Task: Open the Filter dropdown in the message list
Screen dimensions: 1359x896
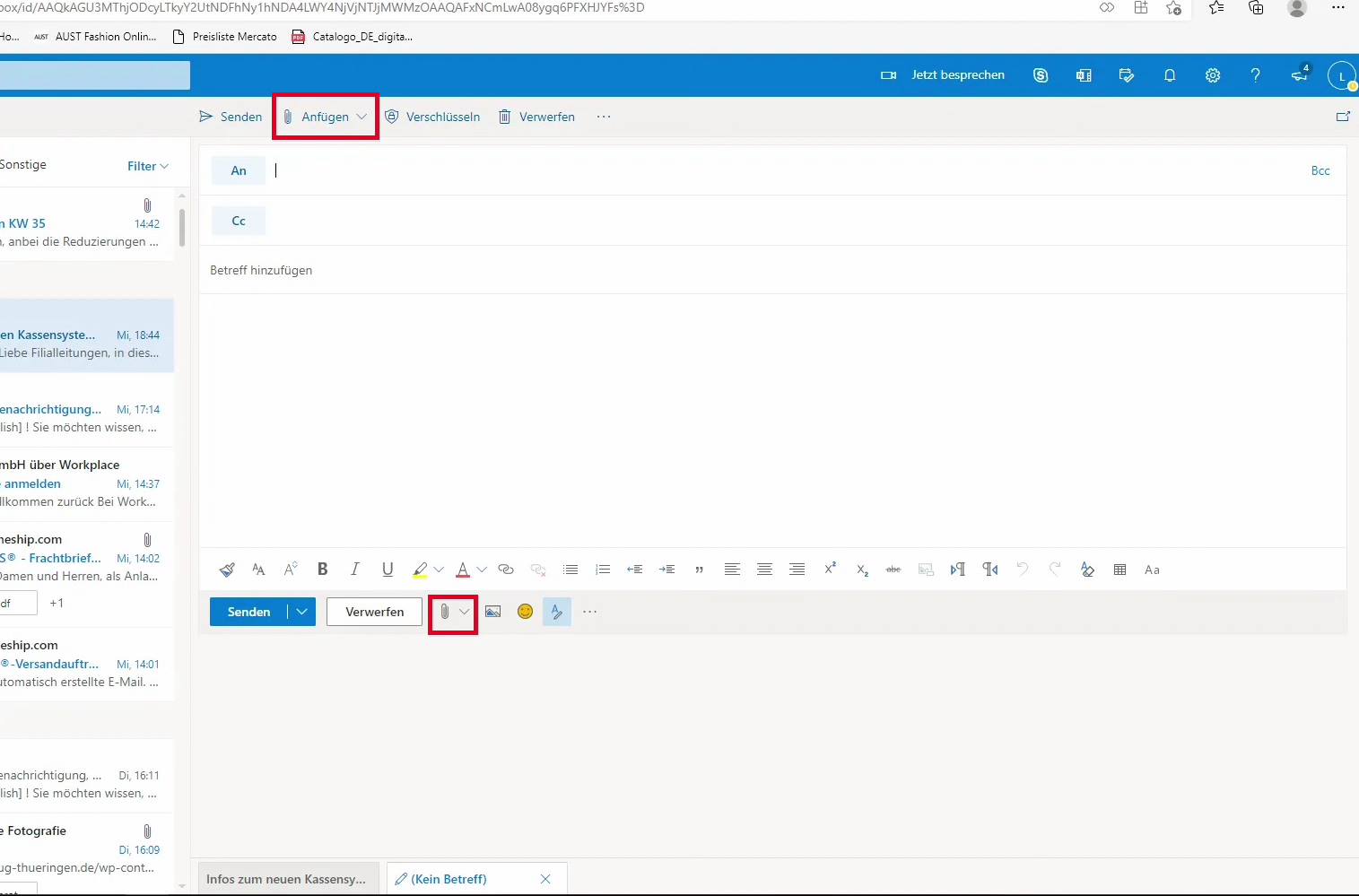Action: point(148,166)
